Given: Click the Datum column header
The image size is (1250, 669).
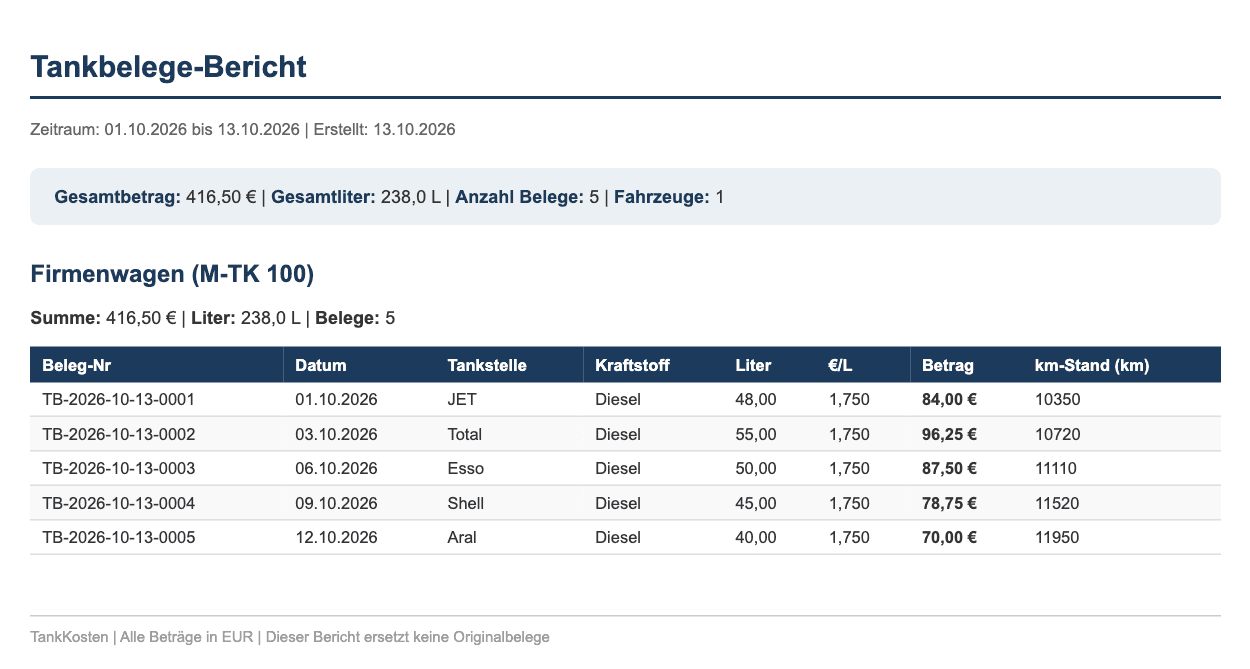Looking at the screenshot, I should [x=360, y=365].
